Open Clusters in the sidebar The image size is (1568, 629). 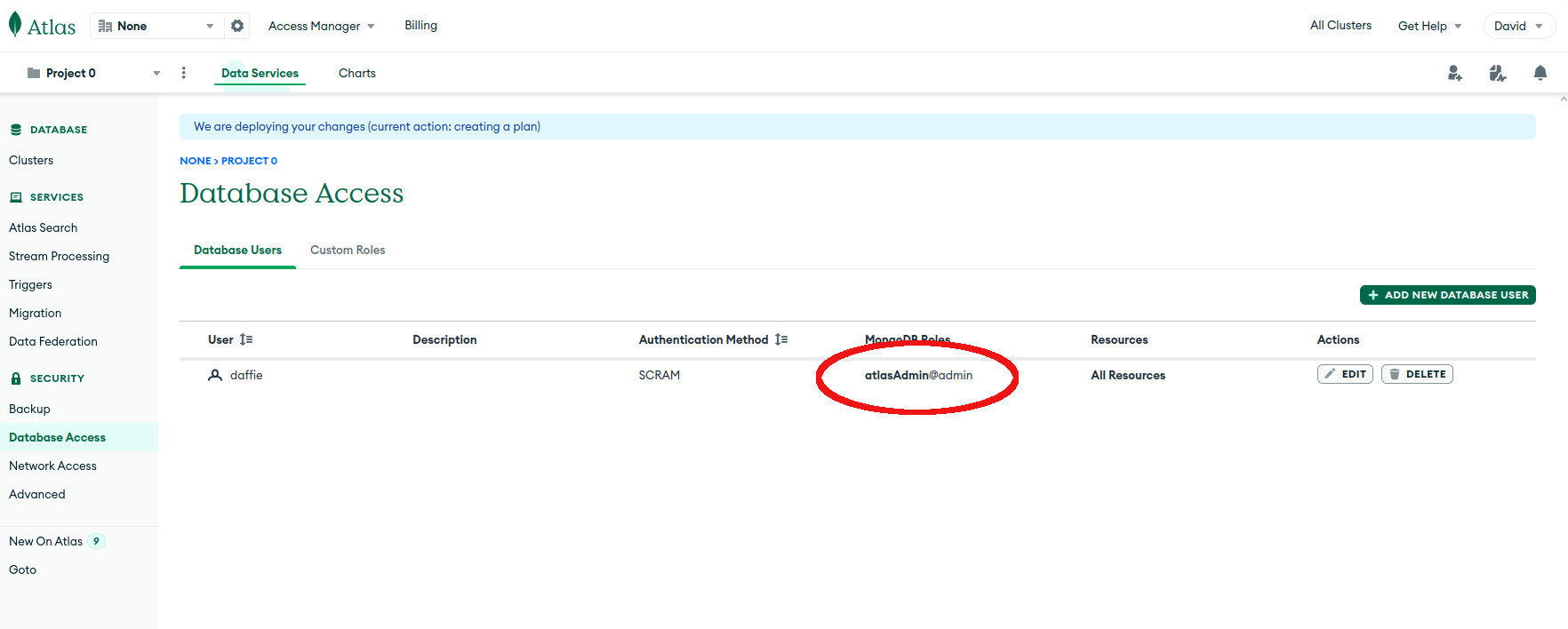(x=31, y=161)
